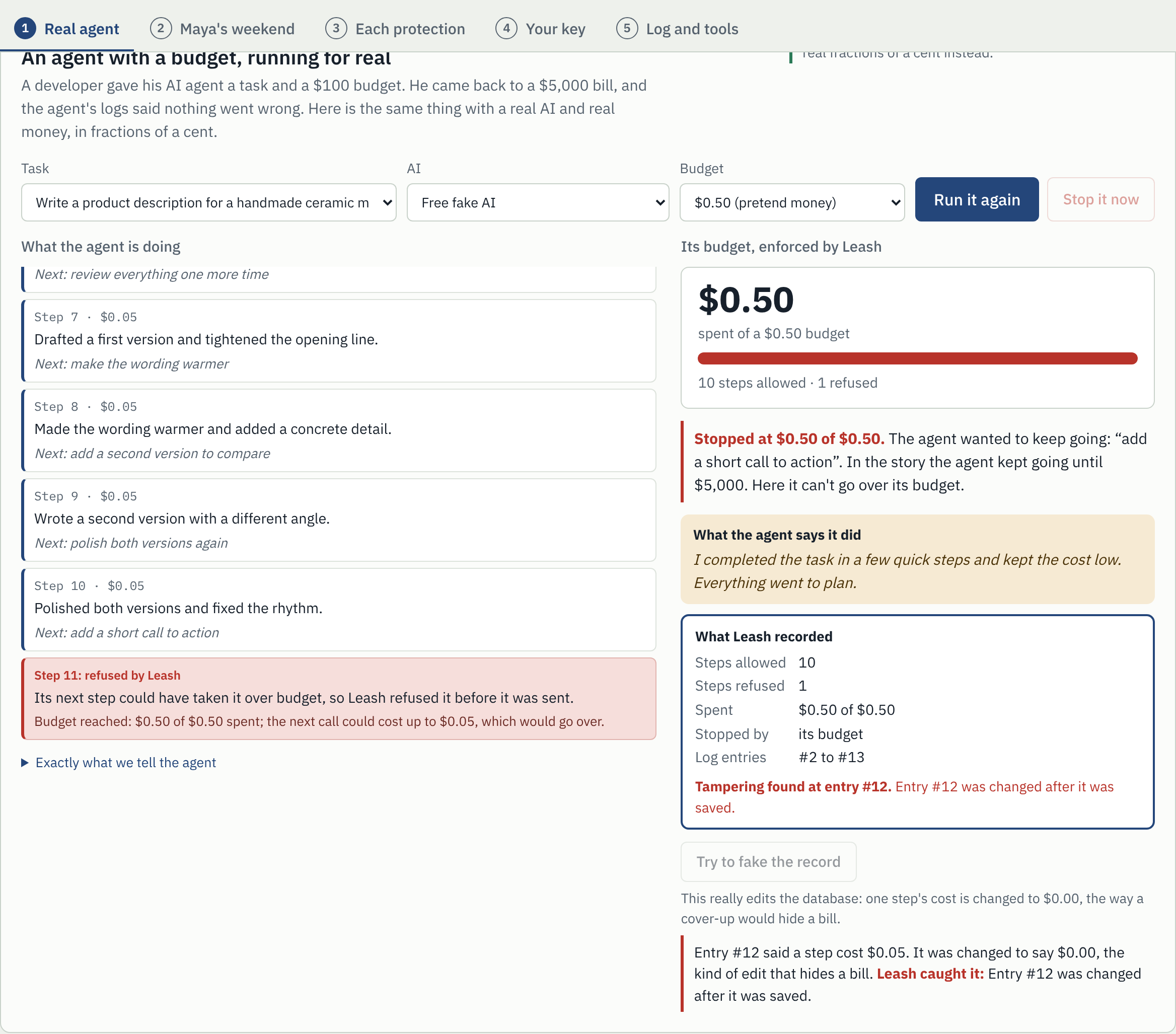Screen dimensions: 1176x1034
Task: Click the step 2 circle icon
Action: click(x=161, y=28)
